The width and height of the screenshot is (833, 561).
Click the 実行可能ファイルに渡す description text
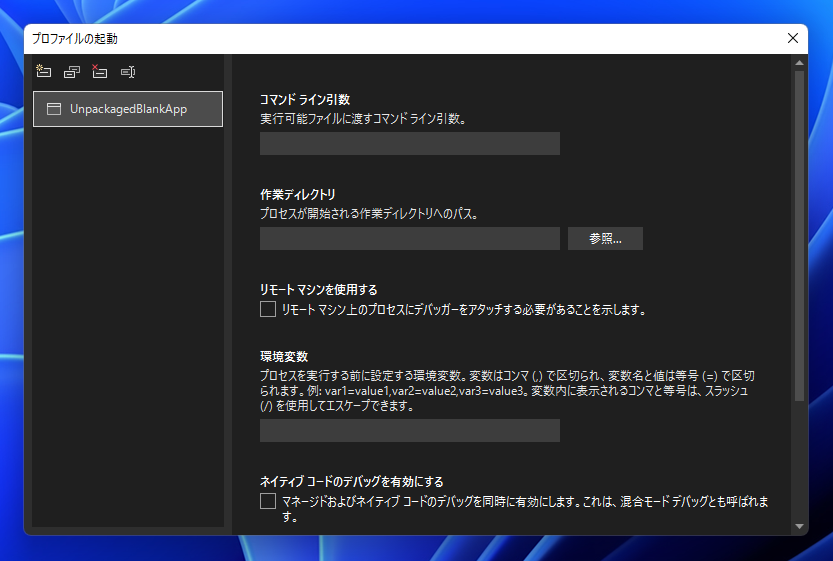click(363, 118)
